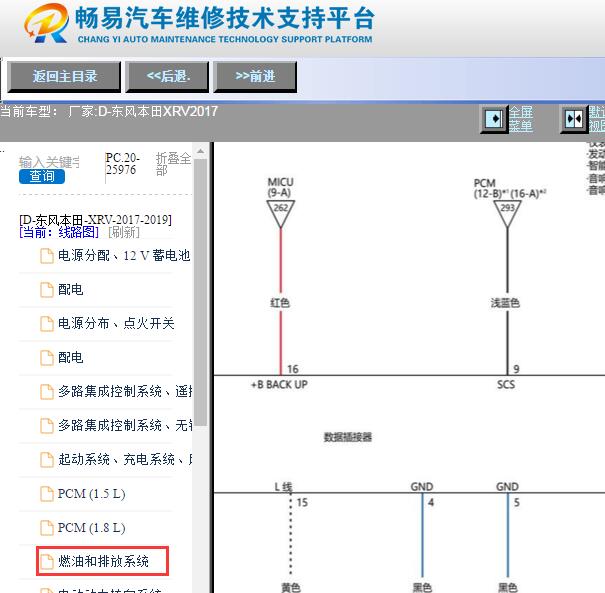Click the default view split icon

click(574, 119)
